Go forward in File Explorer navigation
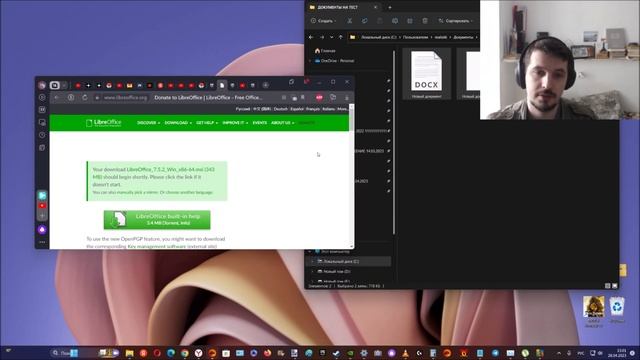The height and width of the screenshot is (360, 640). click(322, 37)
